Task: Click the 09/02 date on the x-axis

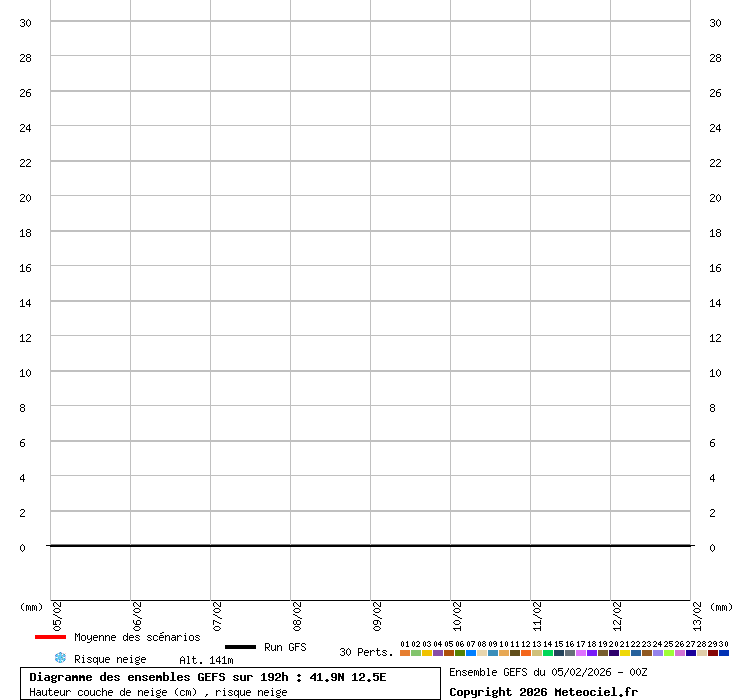Action: 377,614
